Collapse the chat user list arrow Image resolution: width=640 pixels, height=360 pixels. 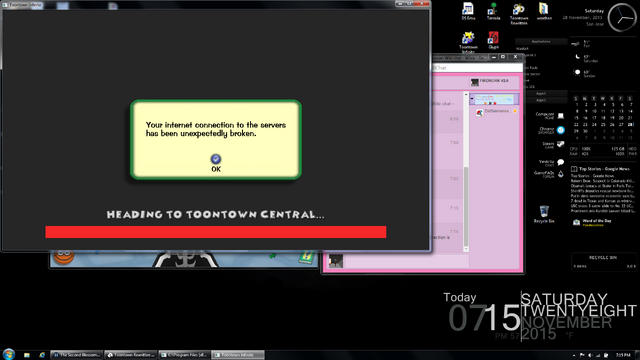(x=472, y=99)
